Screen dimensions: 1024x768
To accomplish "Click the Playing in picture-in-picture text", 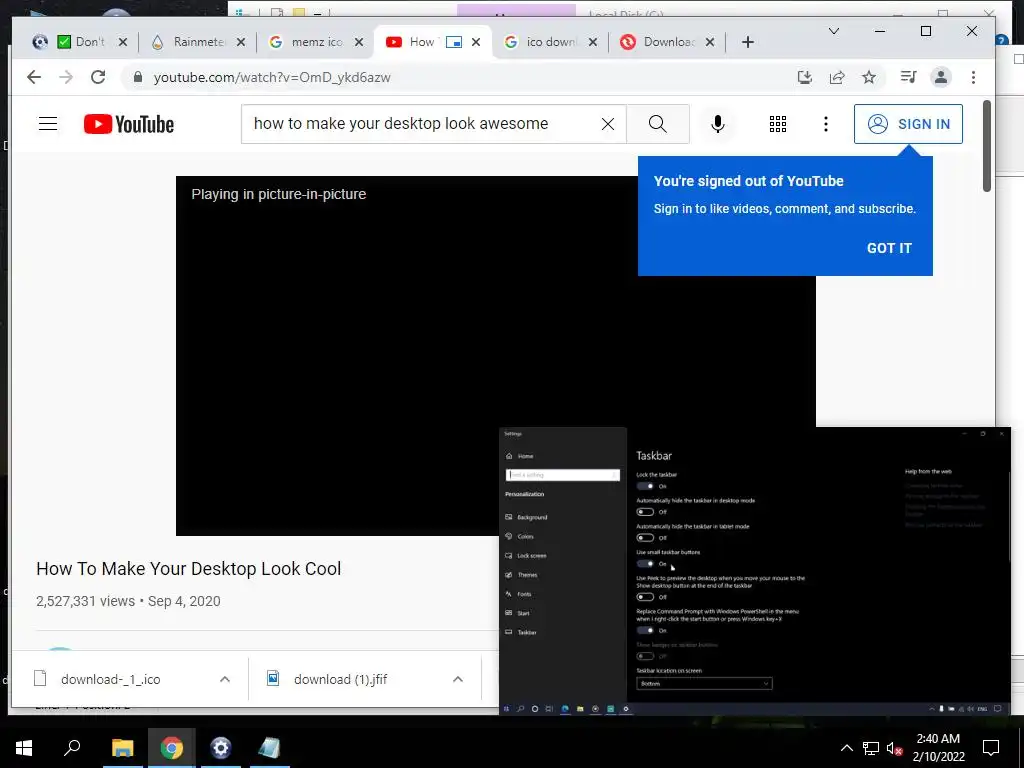I will point(279,194).
